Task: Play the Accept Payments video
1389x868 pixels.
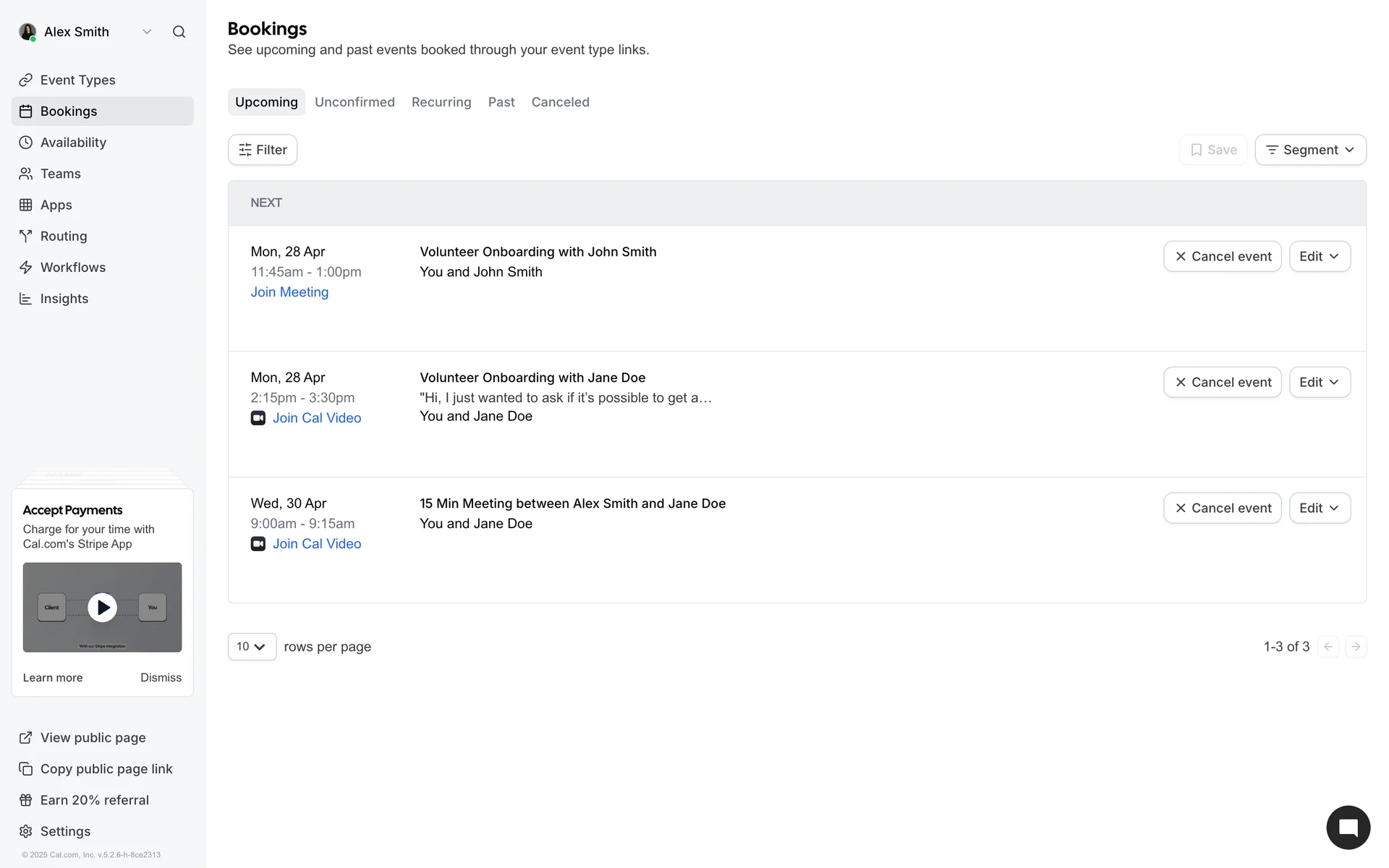Action: (x=102, y=608)
